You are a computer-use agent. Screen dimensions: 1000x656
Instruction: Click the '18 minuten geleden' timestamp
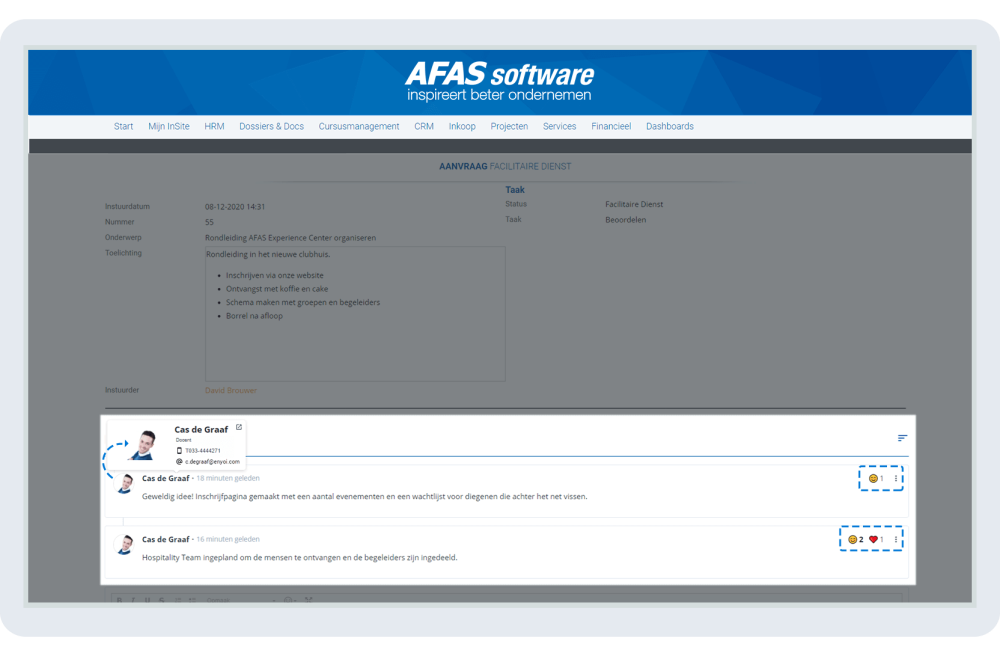tap(228, 478)
